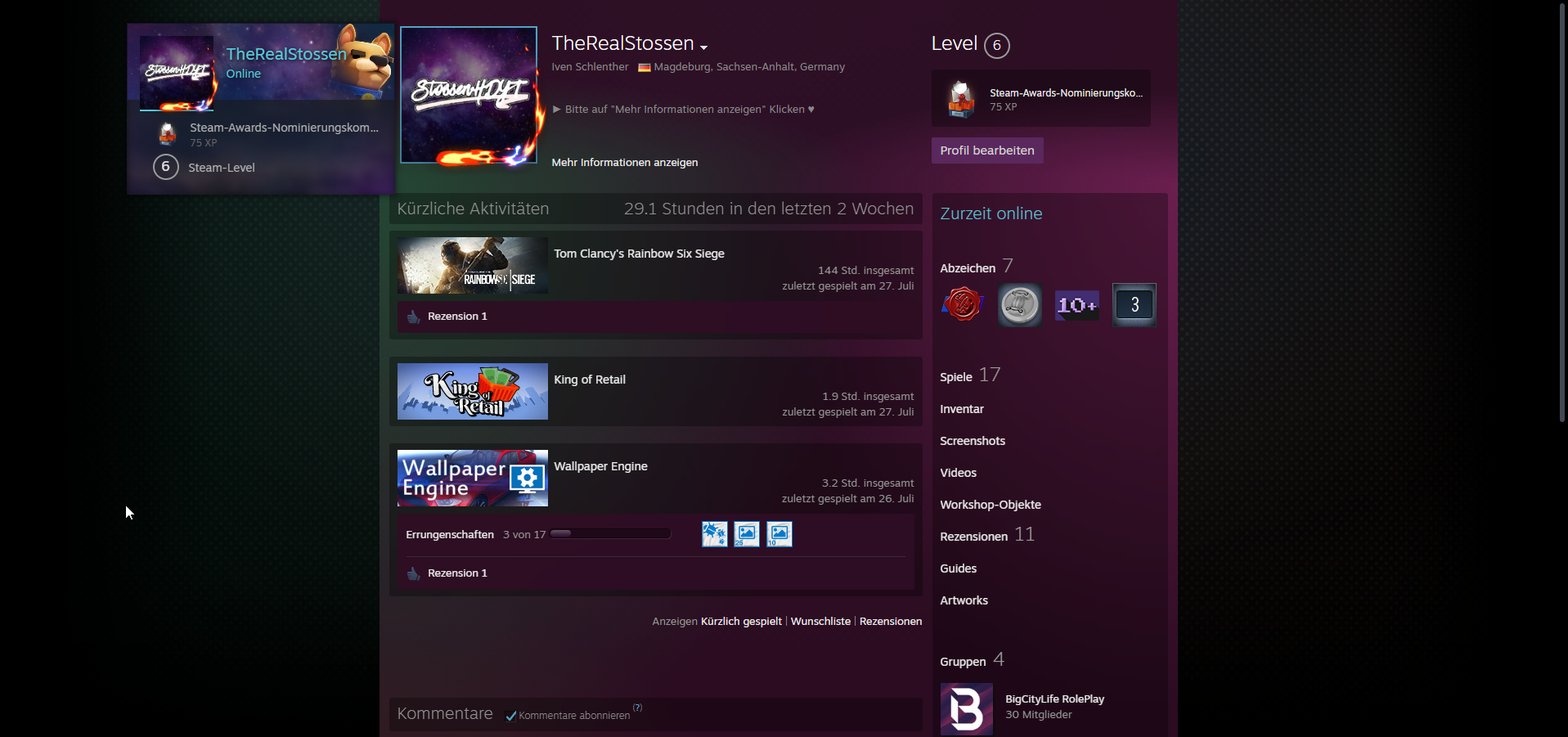Viewport: 1568px width, 737px height.
Task: Open the 10+ games badge
Action: pyautogui.click(x=1076, y=305)
